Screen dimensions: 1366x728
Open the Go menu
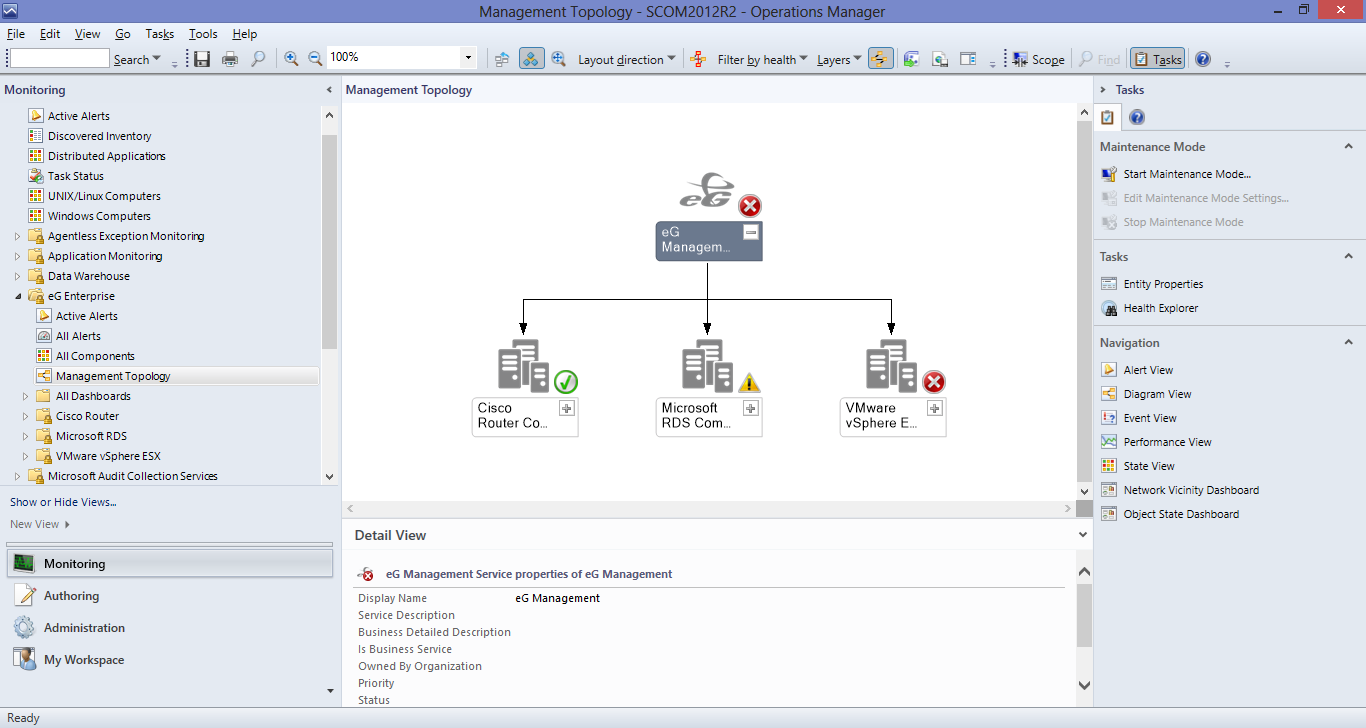click(123, 34)
